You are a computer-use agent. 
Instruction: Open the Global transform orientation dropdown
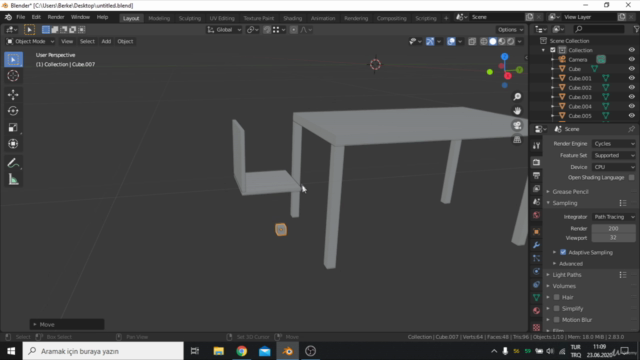pos(224,30)
